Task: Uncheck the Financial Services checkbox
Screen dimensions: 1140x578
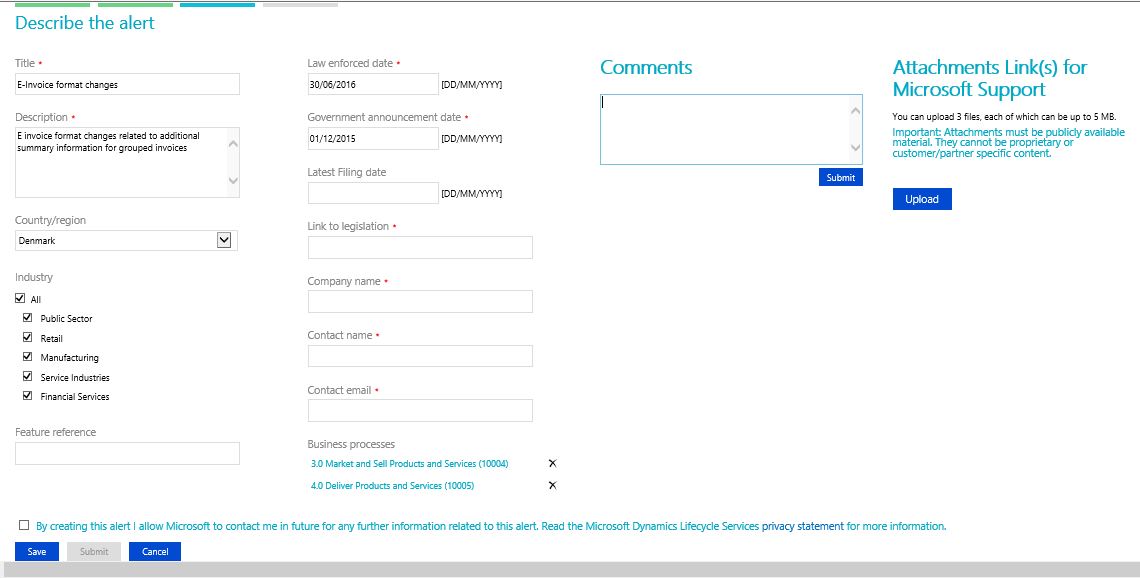Action: 29,395
